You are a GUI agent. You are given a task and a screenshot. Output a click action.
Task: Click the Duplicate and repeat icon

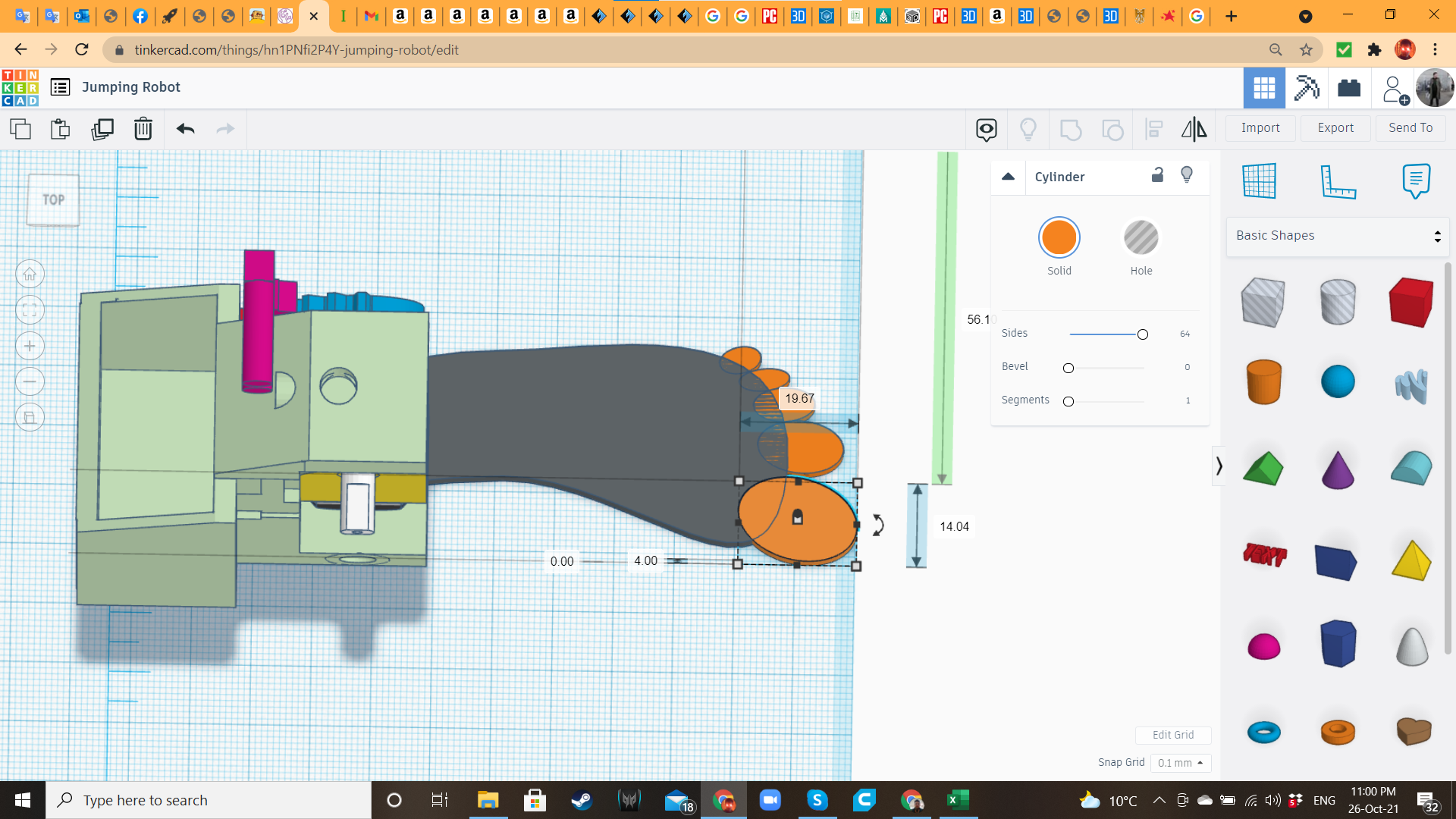click(x=102, y=129)
